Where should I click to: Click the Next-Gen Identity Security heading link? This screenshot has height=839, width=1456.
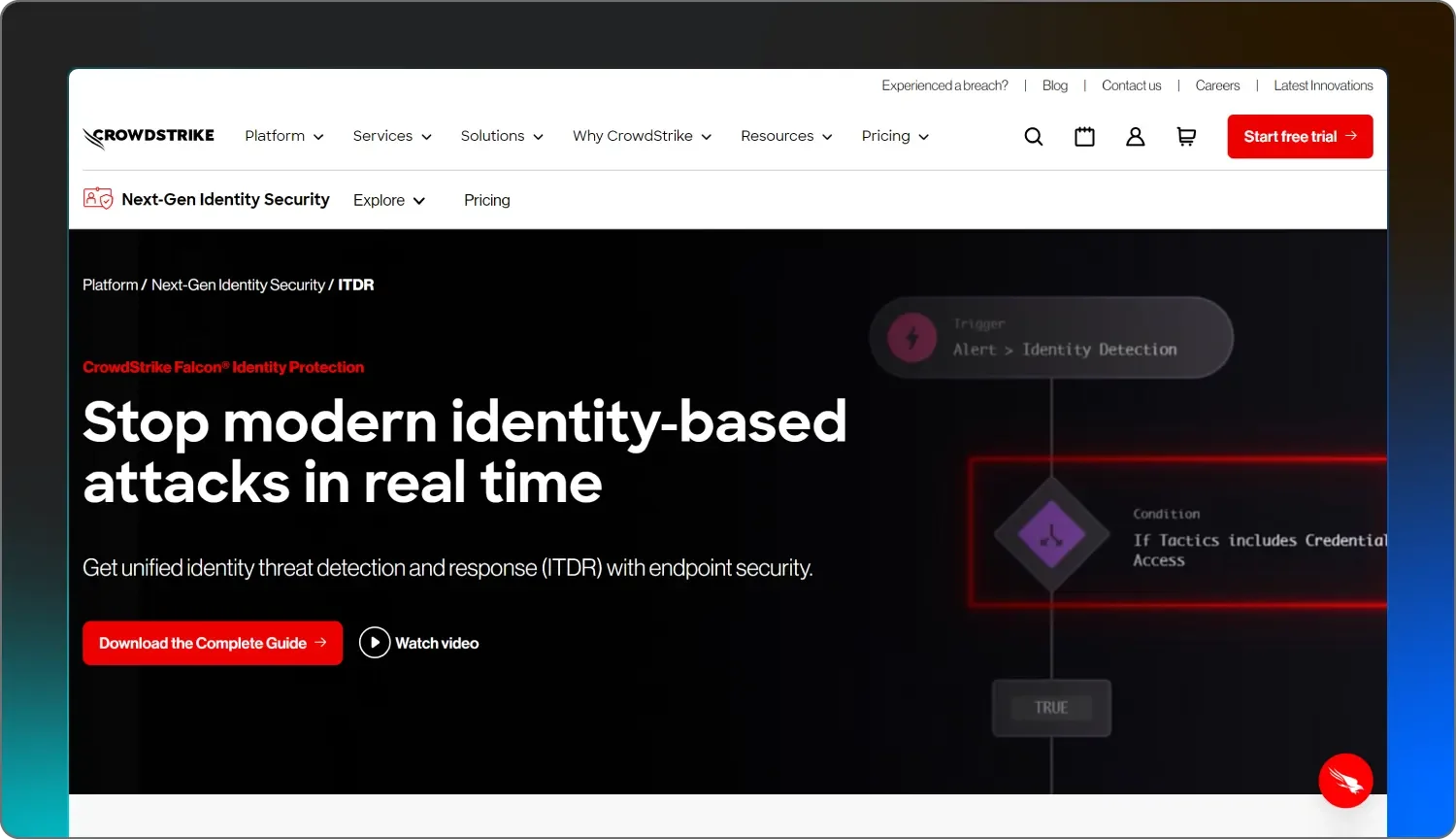pyautogui.click(x=225, y=199)
